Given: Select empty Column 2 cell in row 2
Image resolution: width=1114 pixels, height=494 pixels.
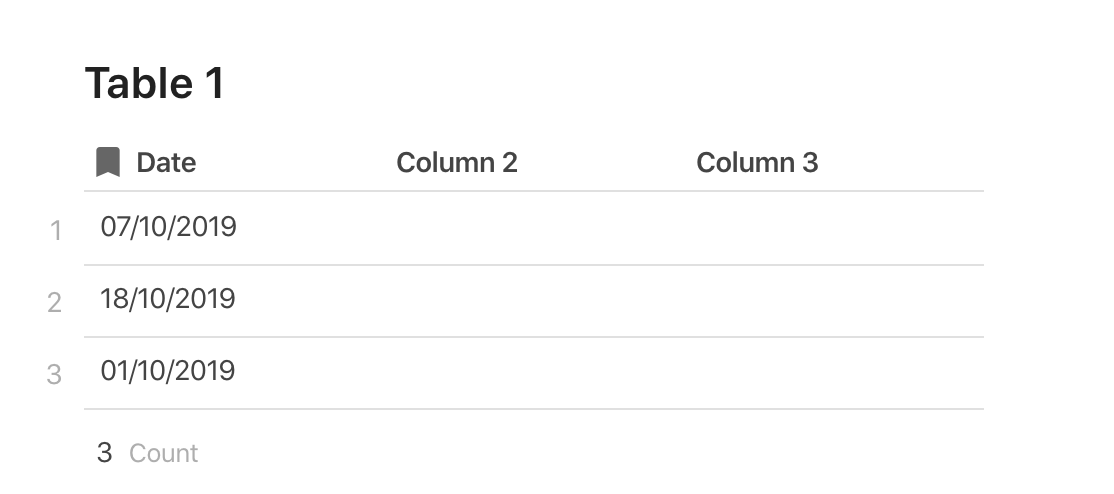Looking at the screenshot, I should coord(534,301).
